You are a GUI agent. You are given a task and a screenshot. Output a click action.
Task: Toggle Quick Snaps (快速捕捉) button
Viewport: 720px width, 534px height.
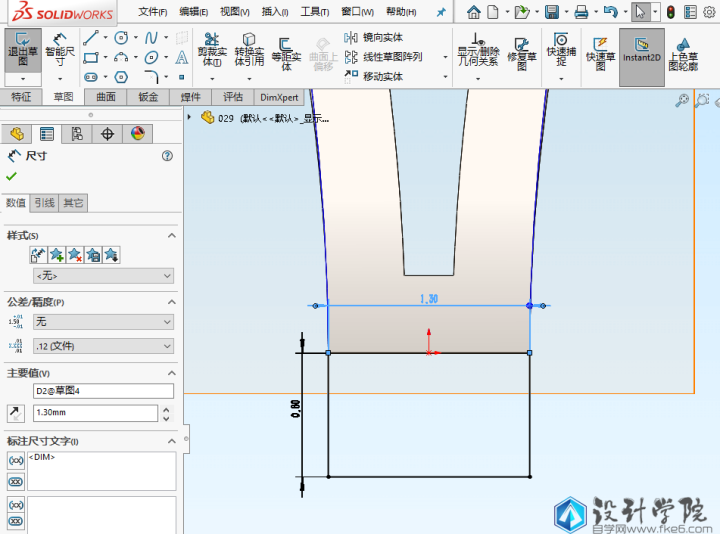click(x=560, y=52)
